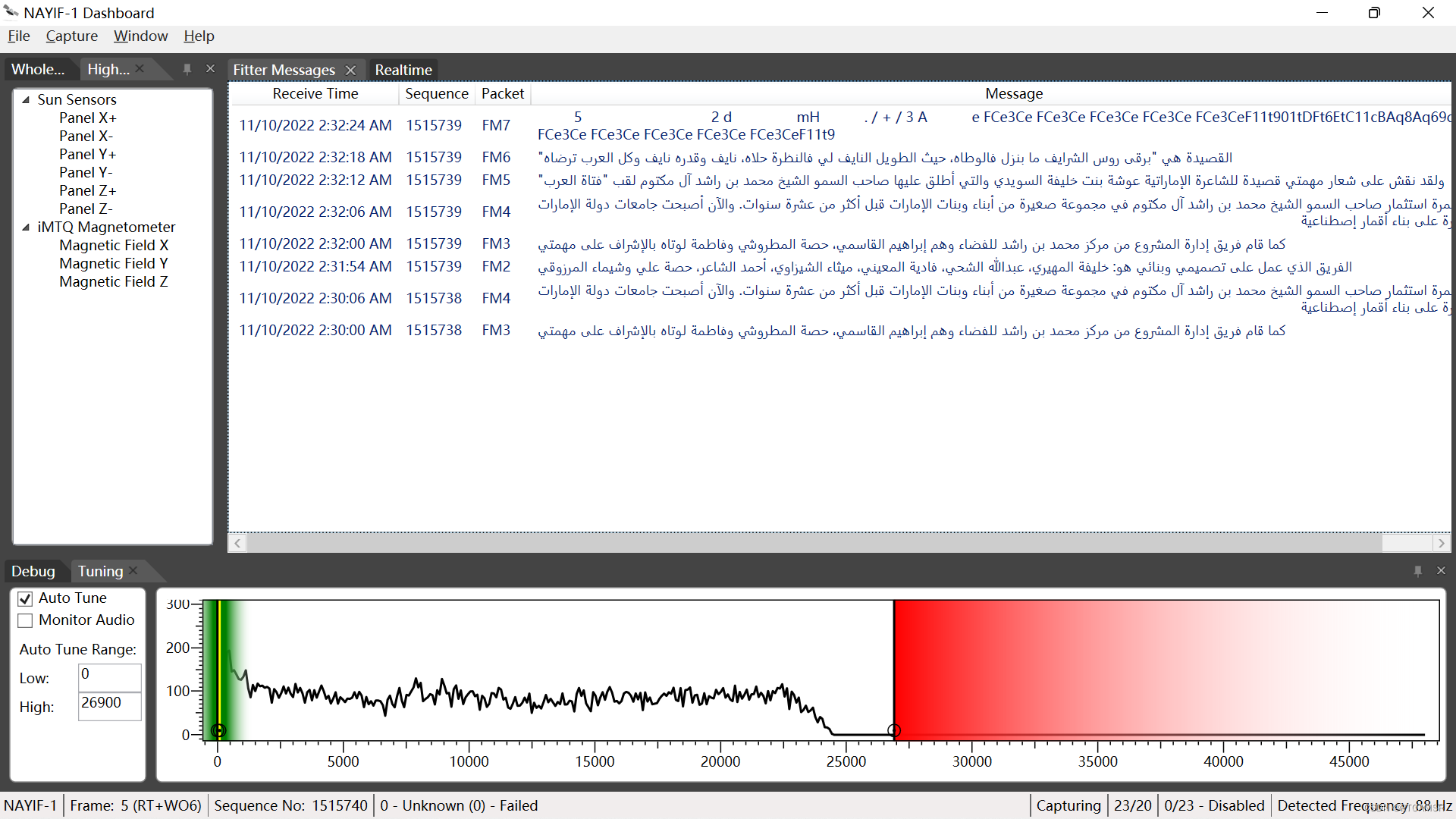
Task: Select the 2:32:06 AM FM4 row
Action: 839,212
